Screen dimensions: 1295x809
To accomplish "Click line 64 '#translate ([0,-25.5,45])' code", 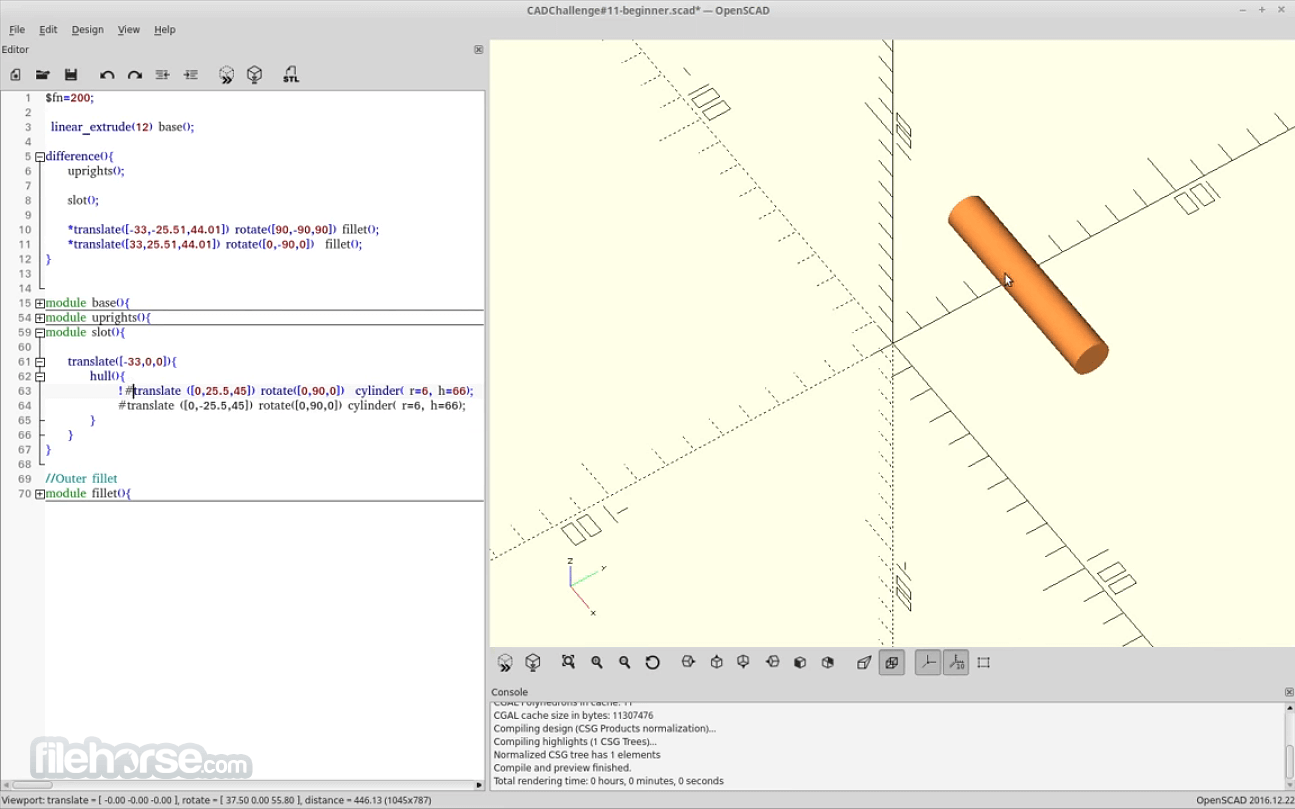I will [x=292, y=406].
